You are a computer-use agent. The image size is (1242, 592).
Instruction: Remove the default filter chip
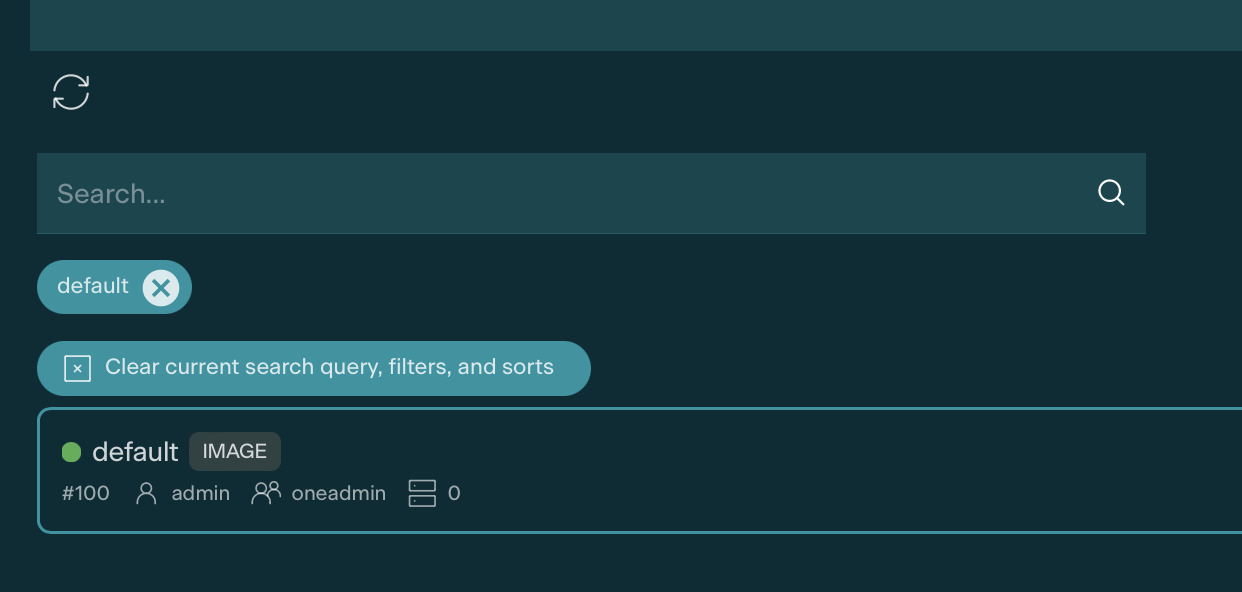coord(160,288)
